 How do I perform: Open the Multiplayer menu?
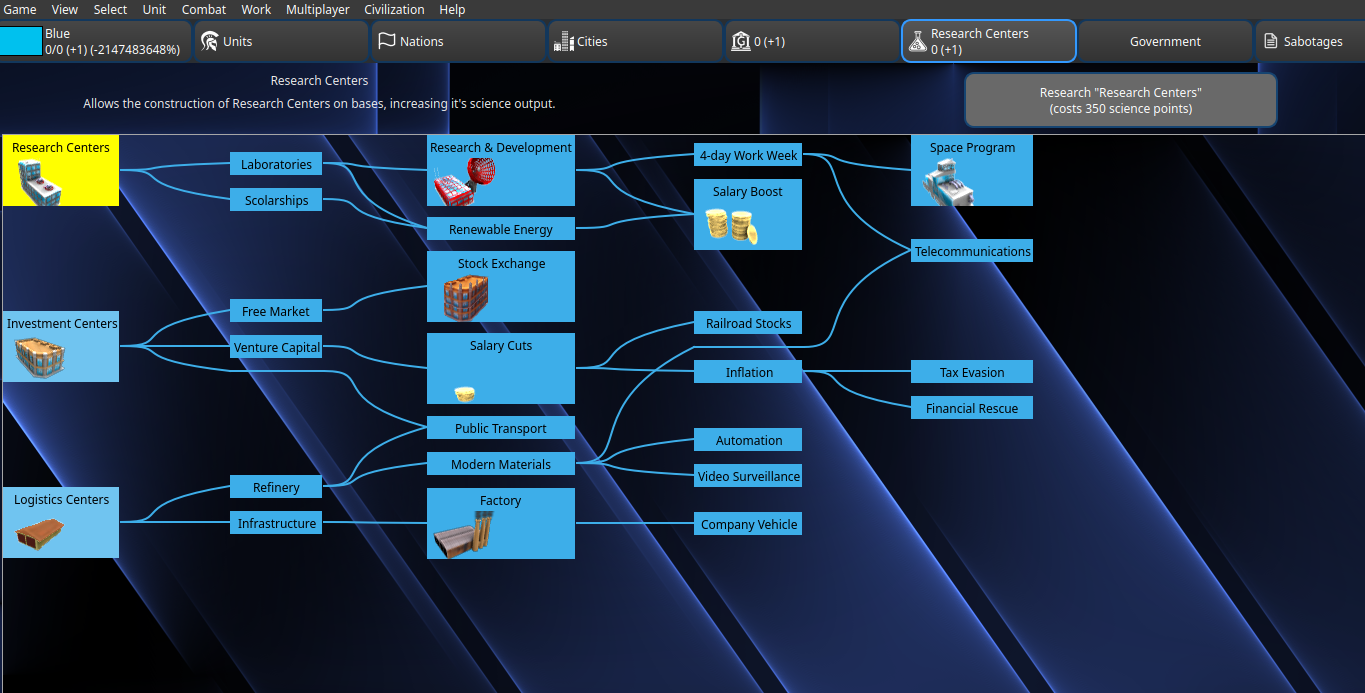pos(317,9)
